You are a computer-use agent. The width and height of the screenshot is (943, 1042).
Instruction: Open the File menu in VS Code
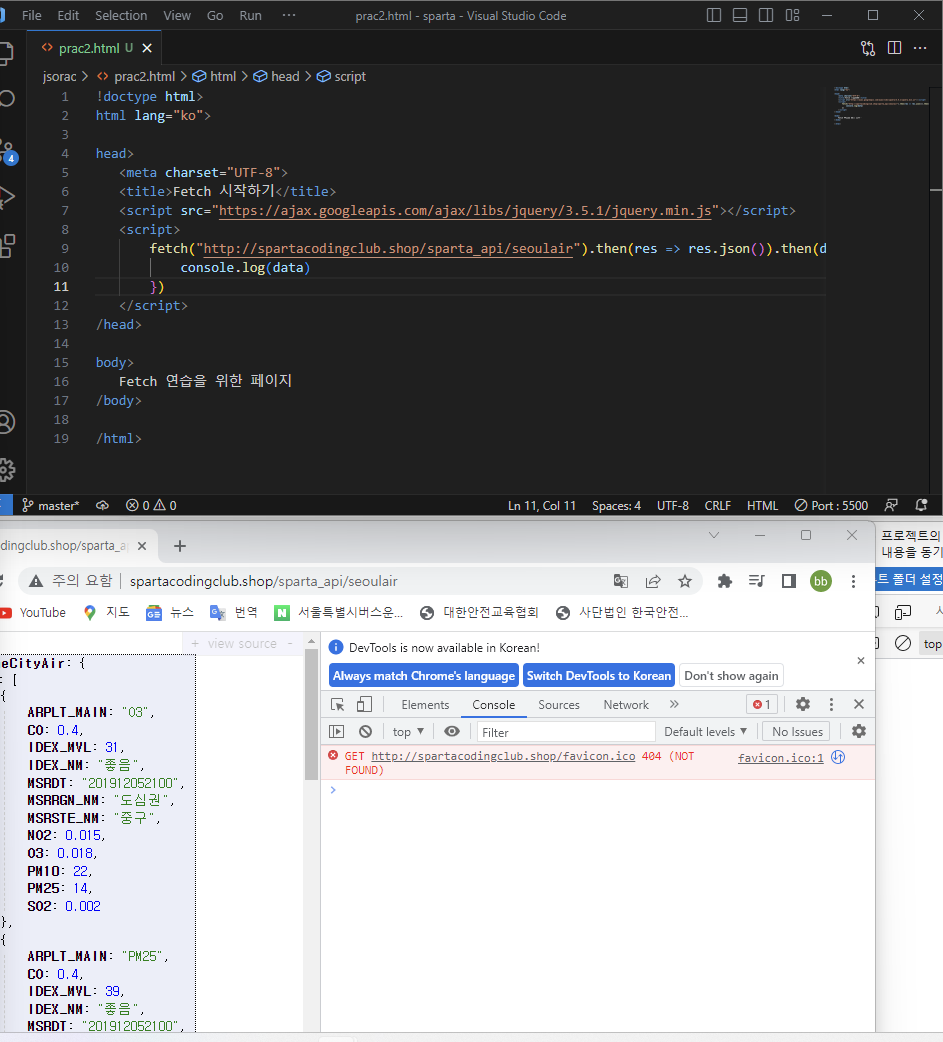31,15
